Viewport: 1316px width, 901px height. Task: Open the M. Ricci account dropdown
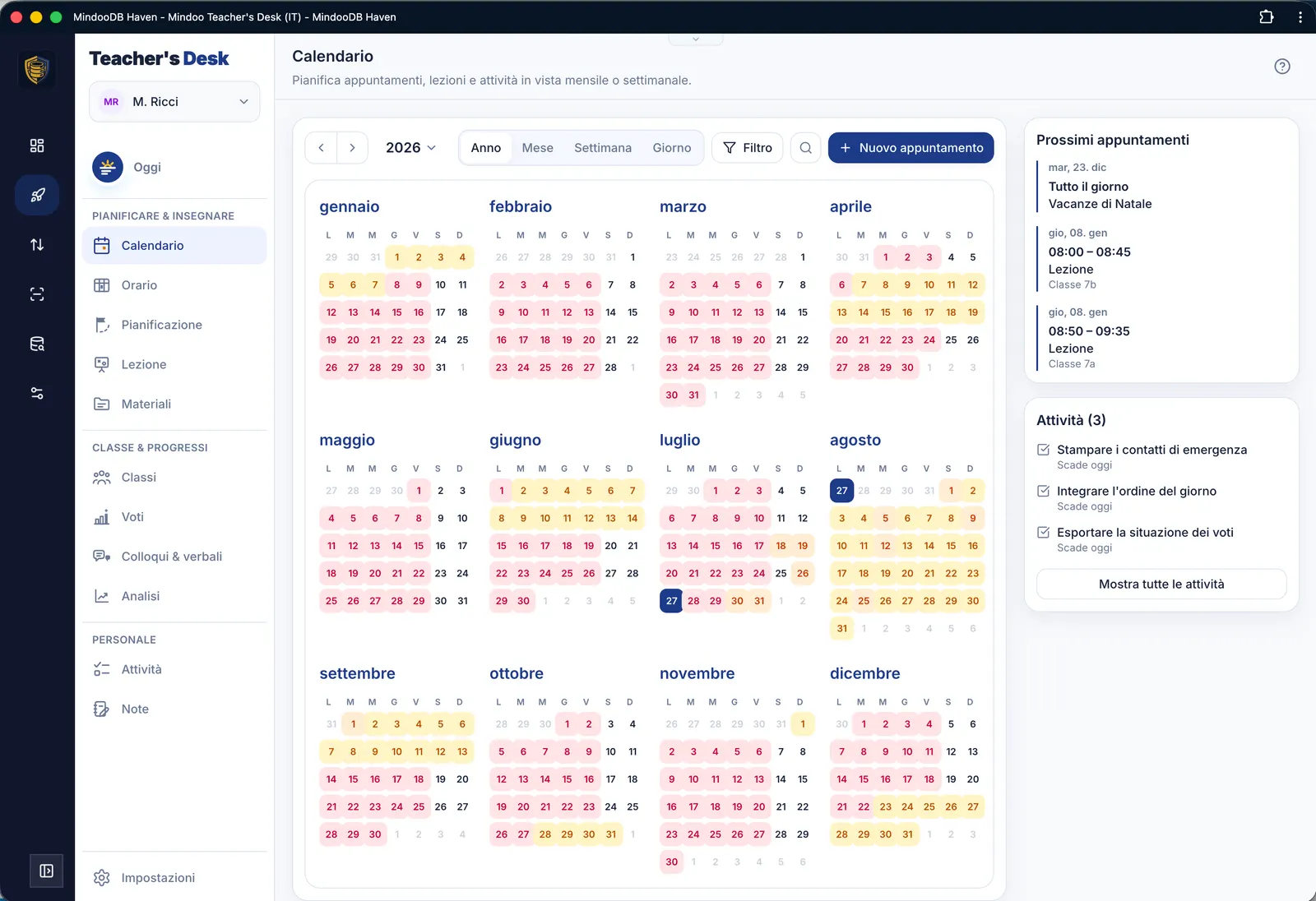point(174,102)
